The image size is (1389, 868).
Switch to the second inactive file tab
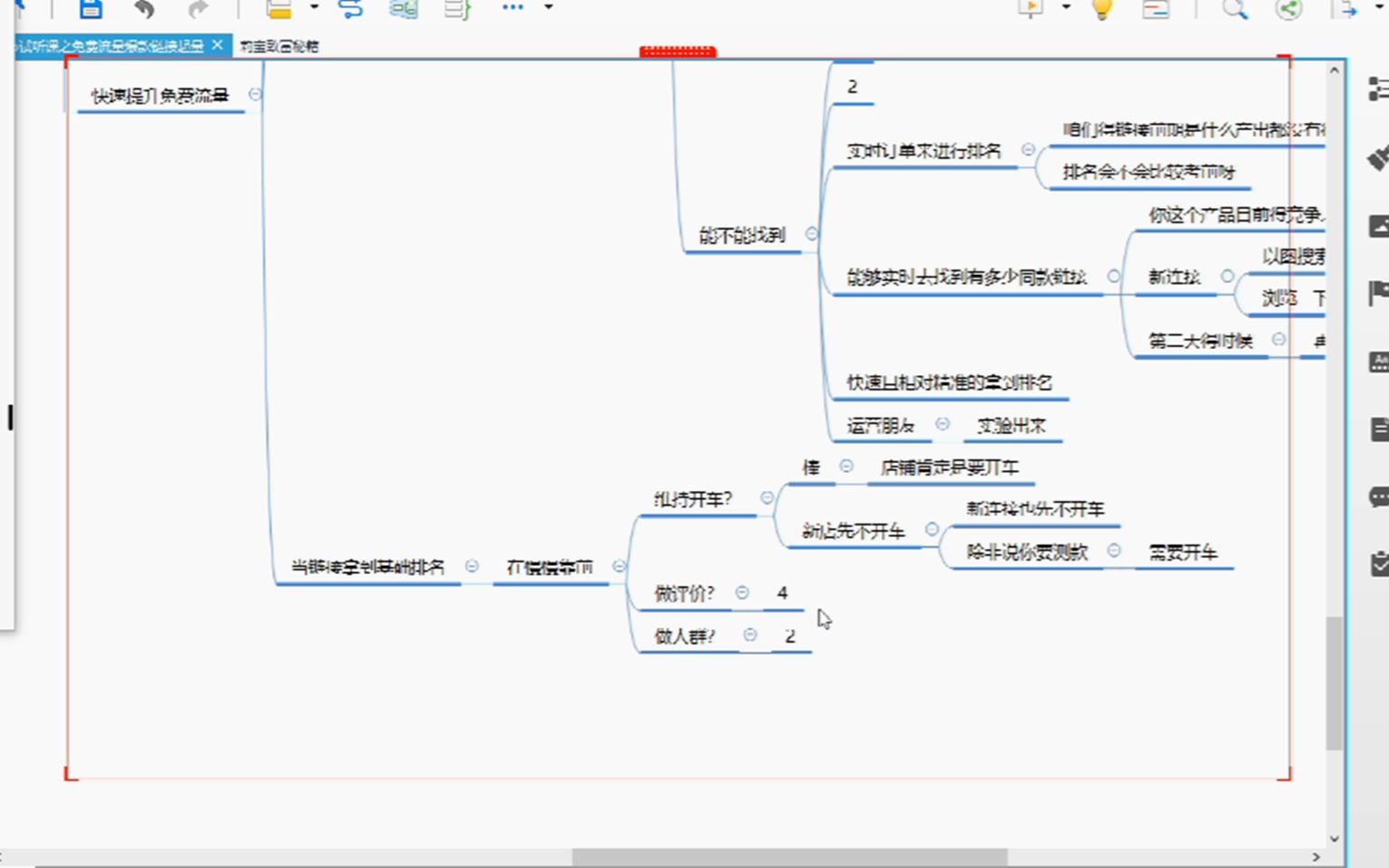(x=279, y=46)
